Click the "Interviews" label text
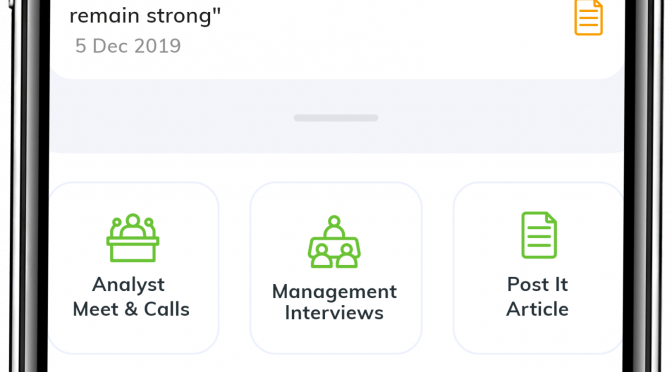This screenshot has width=672, height=372. pyautogui.click(x=334, y=312)
